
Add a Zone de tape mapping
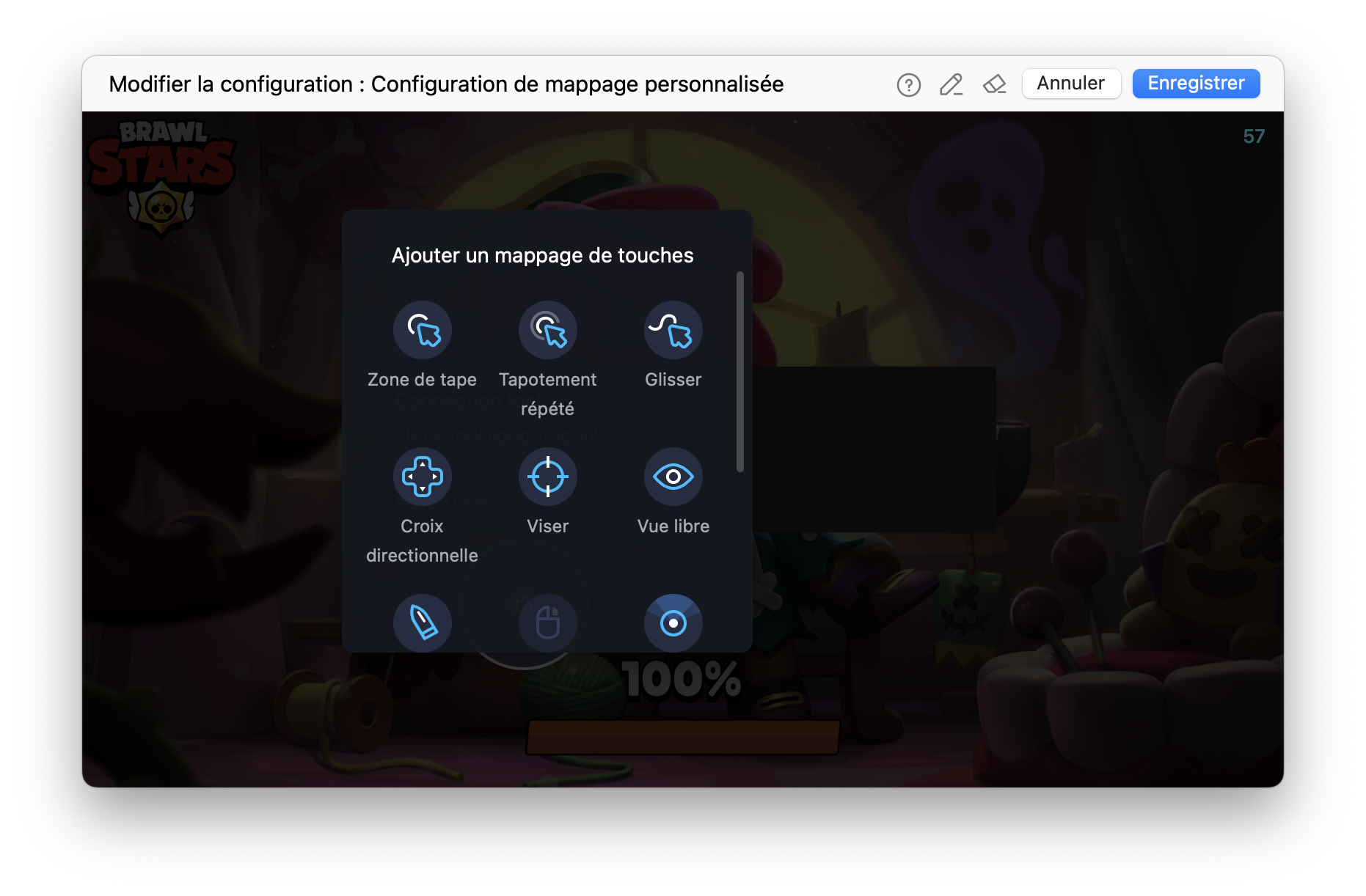[422, 330]
